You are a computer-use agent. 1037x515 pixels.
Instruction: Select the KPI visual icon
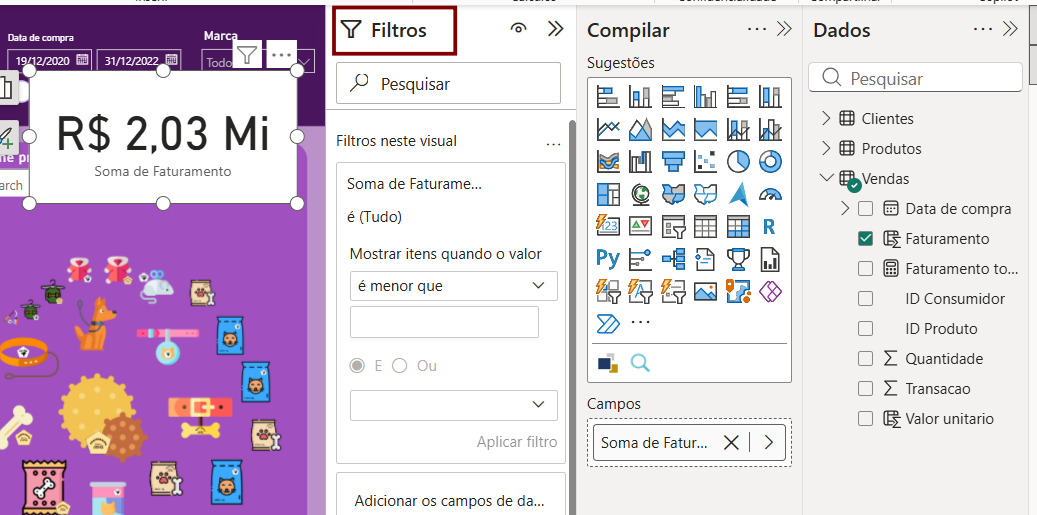640,227
